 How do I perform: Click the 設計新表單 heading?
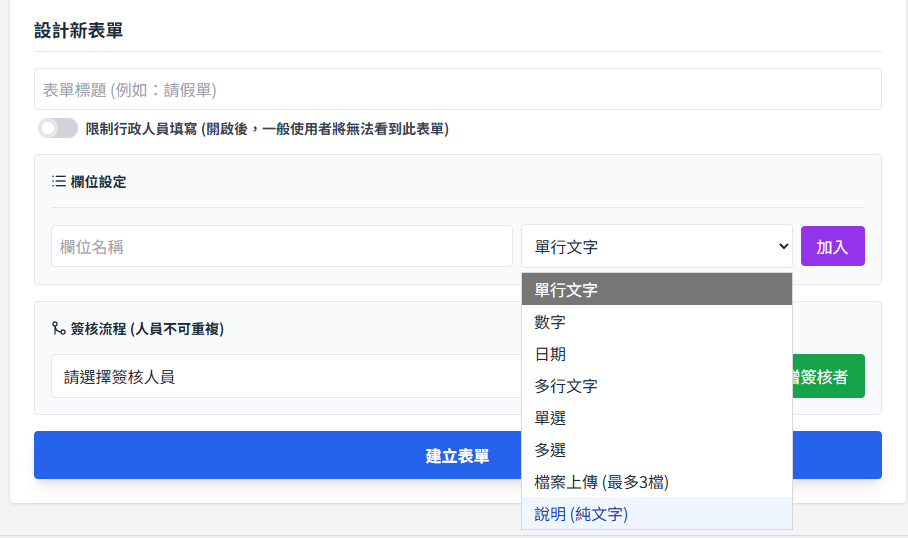(x=79, y=30)
